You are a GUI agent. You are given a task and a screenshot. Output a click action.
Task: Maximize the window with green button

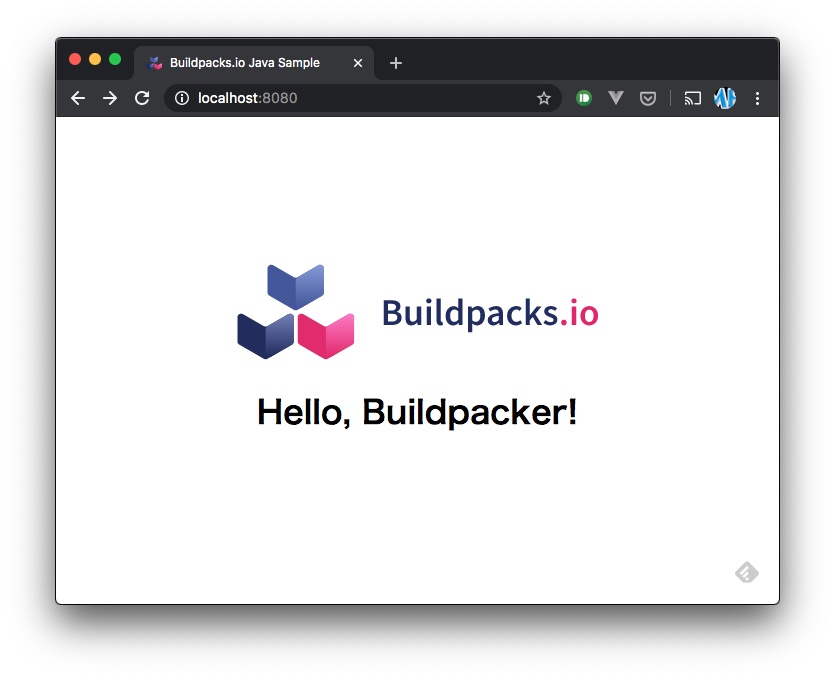115,59
